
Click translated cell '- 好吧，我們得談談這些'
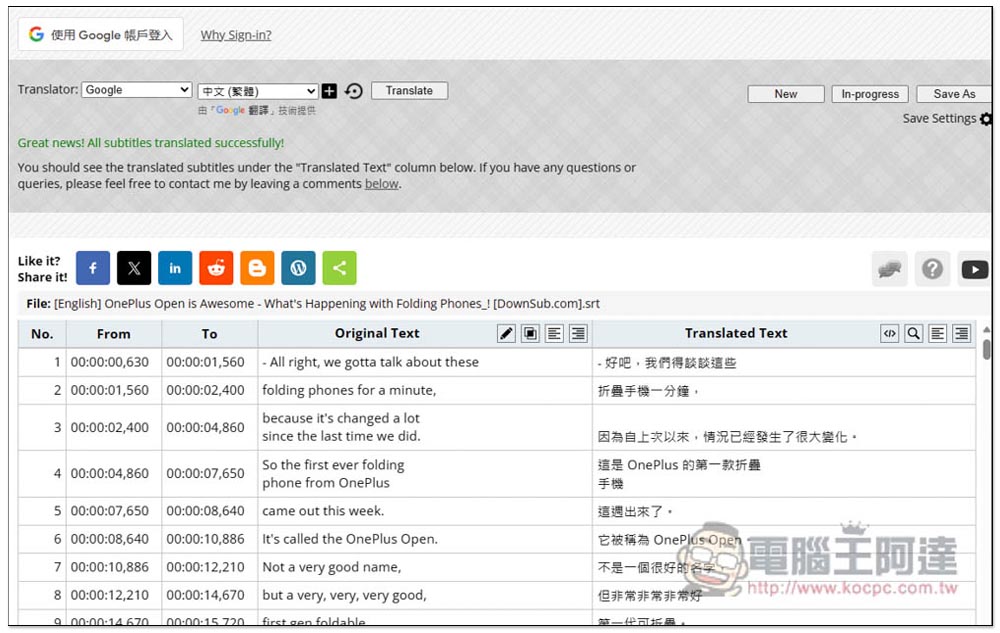click(x=784, y=362)
